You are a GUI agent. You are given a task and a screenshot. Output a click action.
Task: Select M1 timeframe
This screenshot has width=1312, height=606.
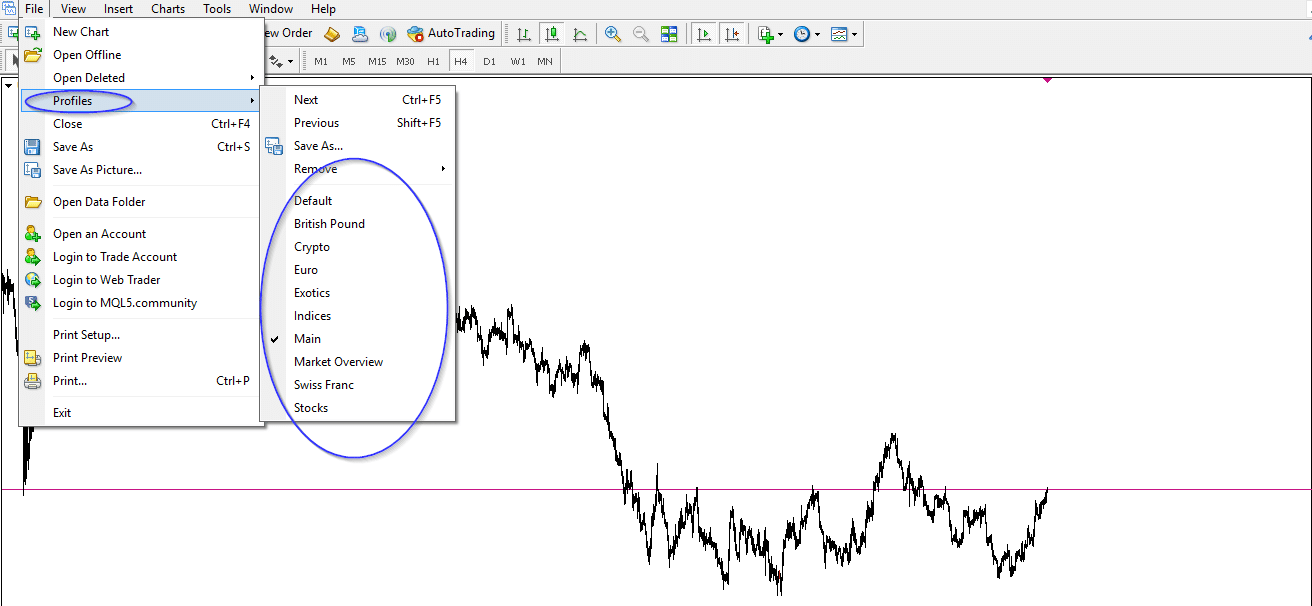321,62
